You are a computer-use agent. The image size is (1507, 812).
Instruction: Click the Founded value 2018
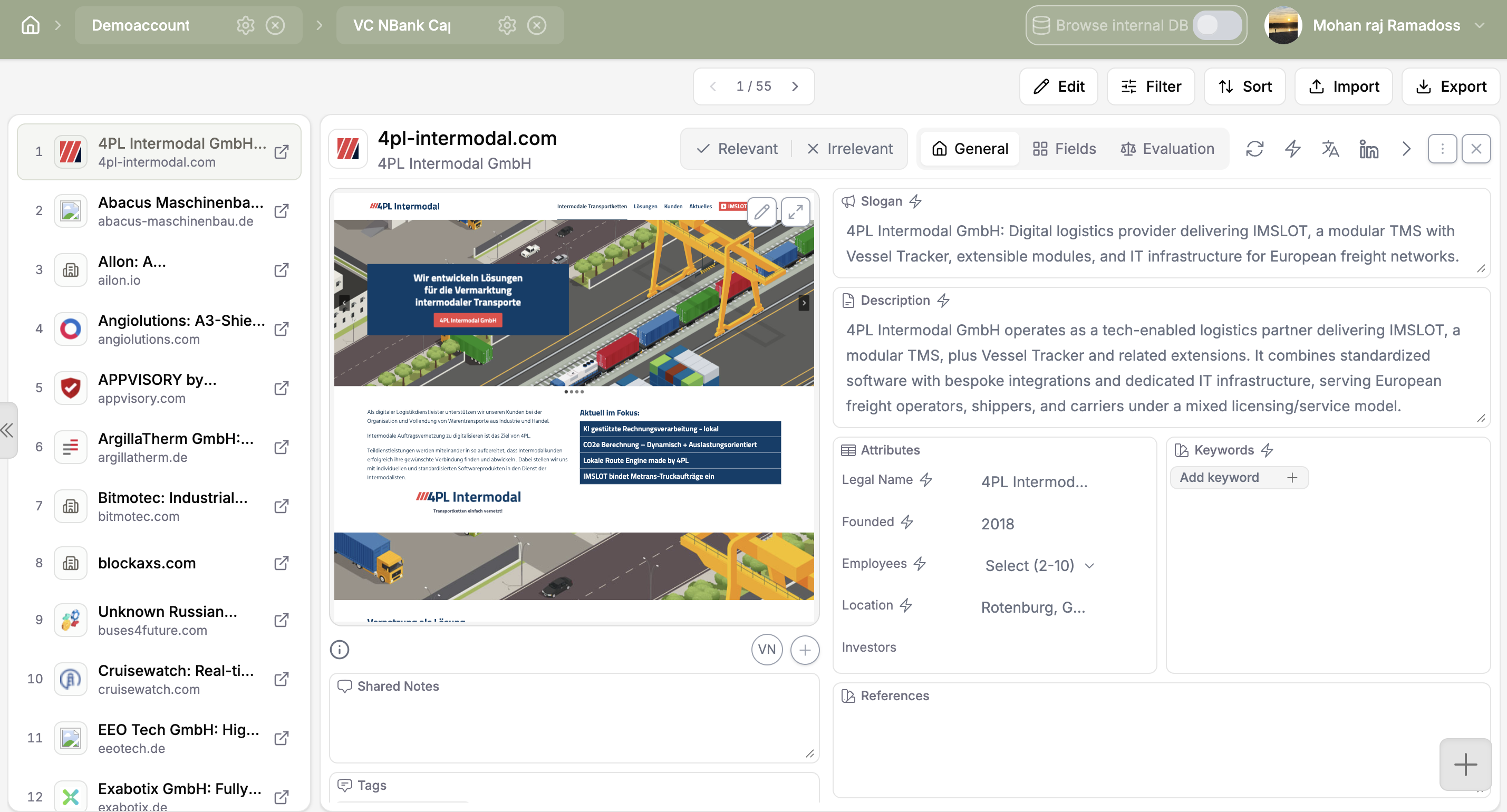click(x=998, y=524)
